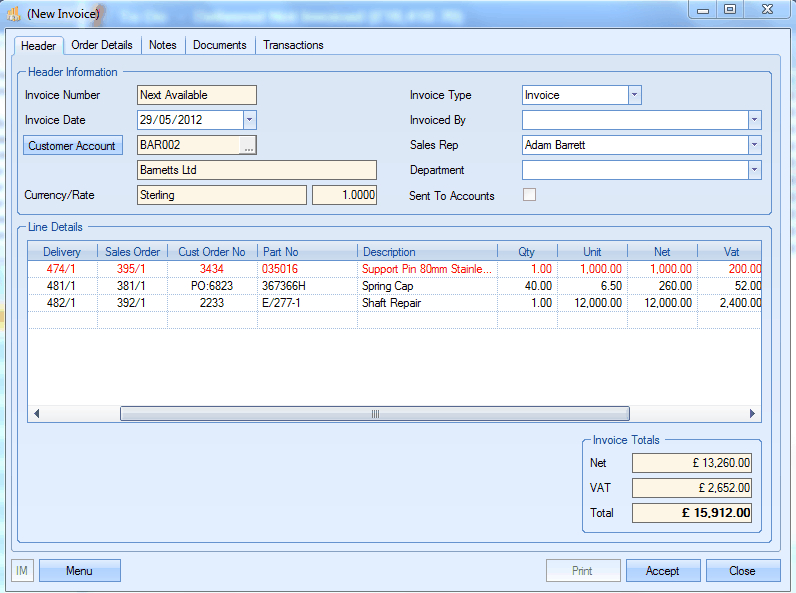Click the customer account browse ellipsis button
The width and height of the screenshot is (796, 593).
(249, 146)
